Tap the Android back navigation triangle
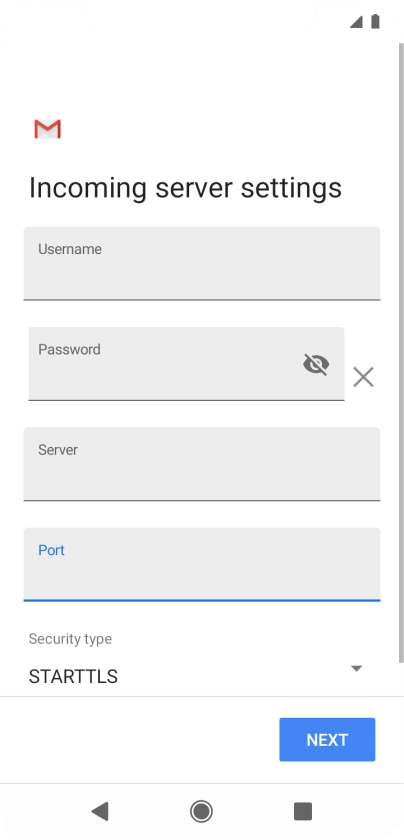 click(100, 811)
